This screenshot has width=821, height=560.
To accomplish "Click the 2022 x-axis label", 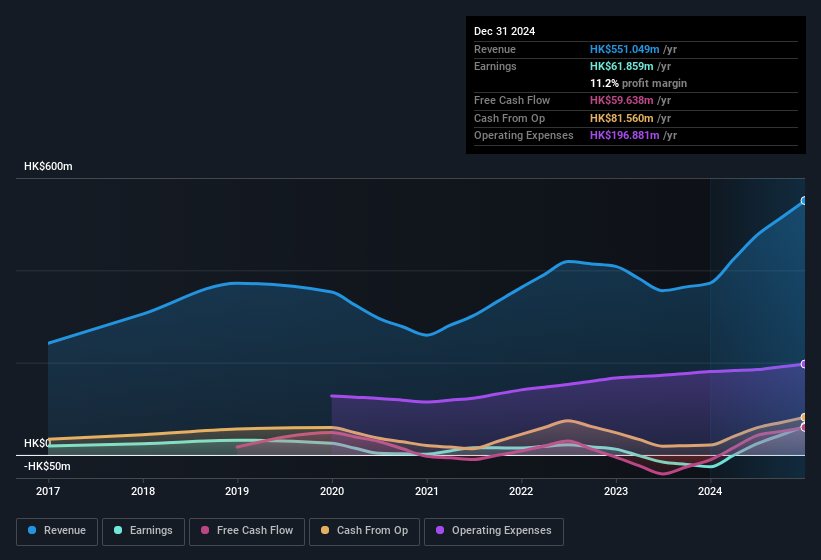I will click(x=521, y=491).
